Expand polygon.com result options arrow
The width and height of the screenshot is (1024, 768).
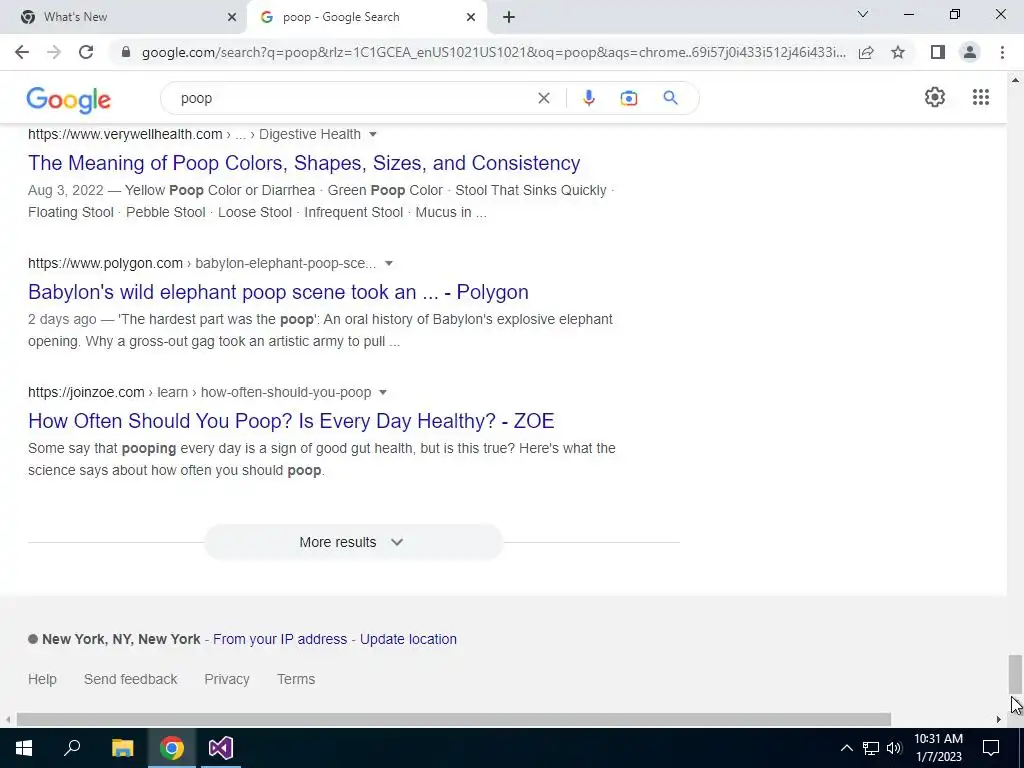pyautogui.click(x=389, y=264)
